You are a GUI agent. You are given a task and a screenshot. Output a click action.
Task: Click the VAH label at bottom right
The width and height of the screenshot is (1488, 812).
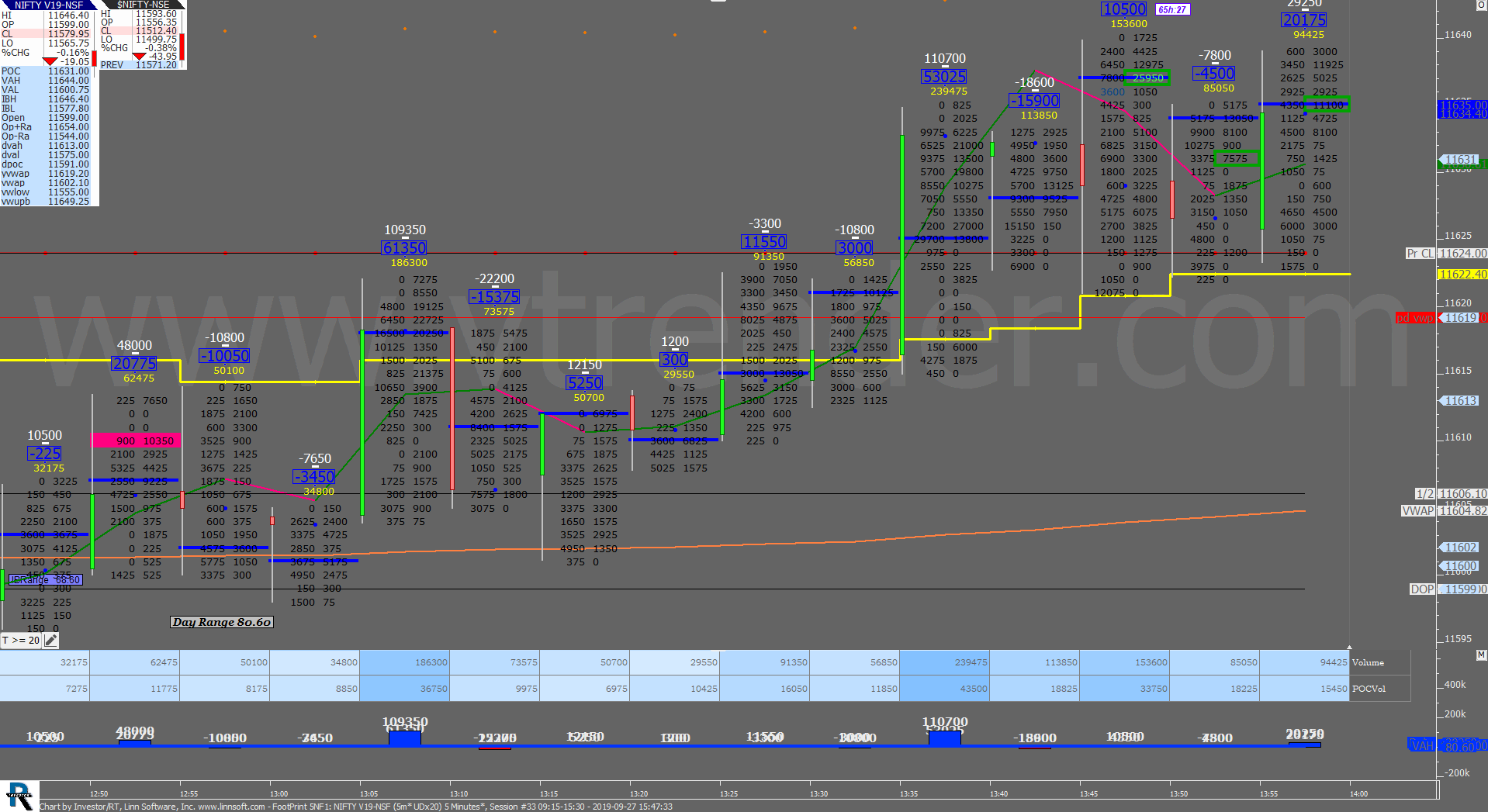(x=1421, y=745)
